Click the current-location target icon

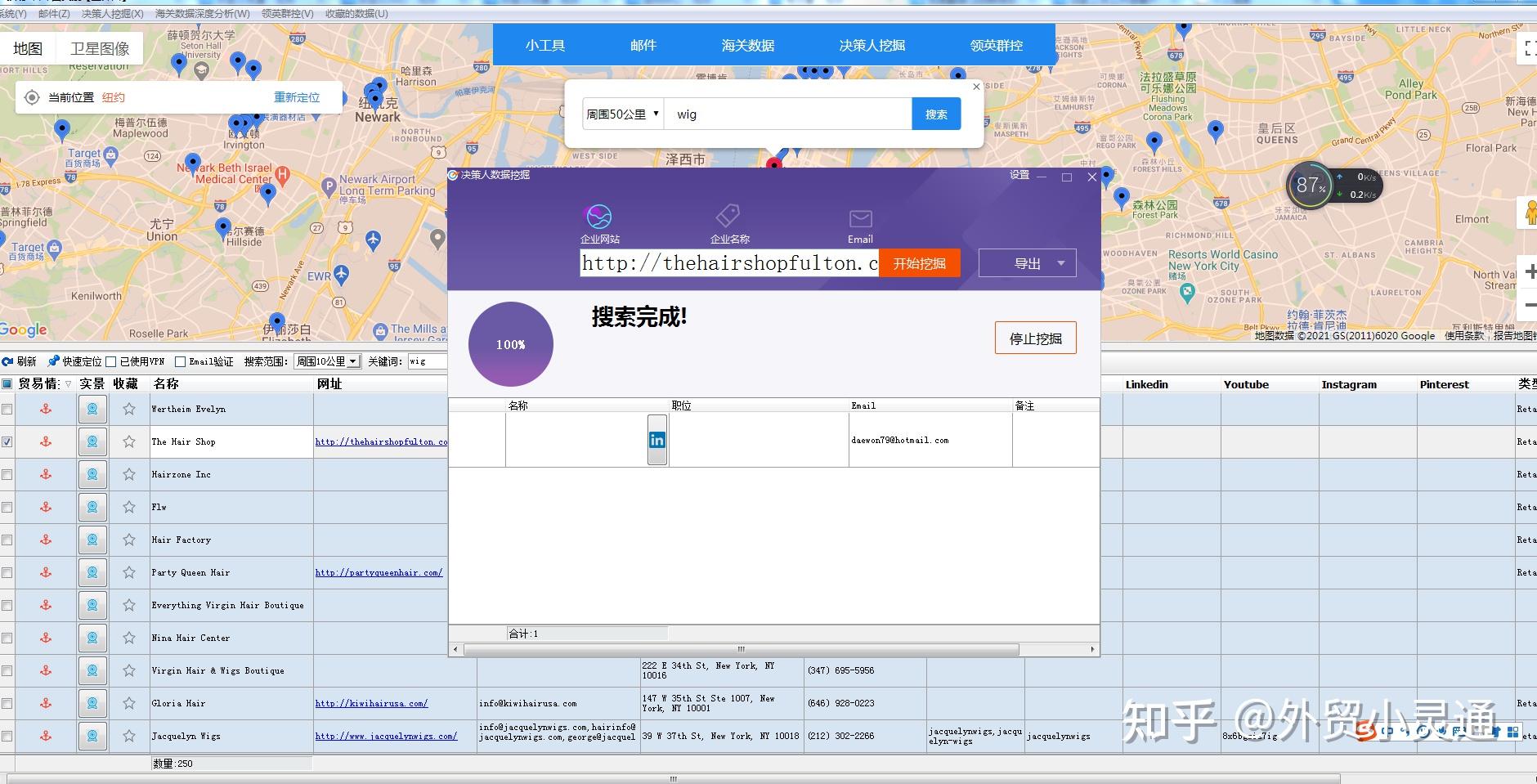(32, 98)
